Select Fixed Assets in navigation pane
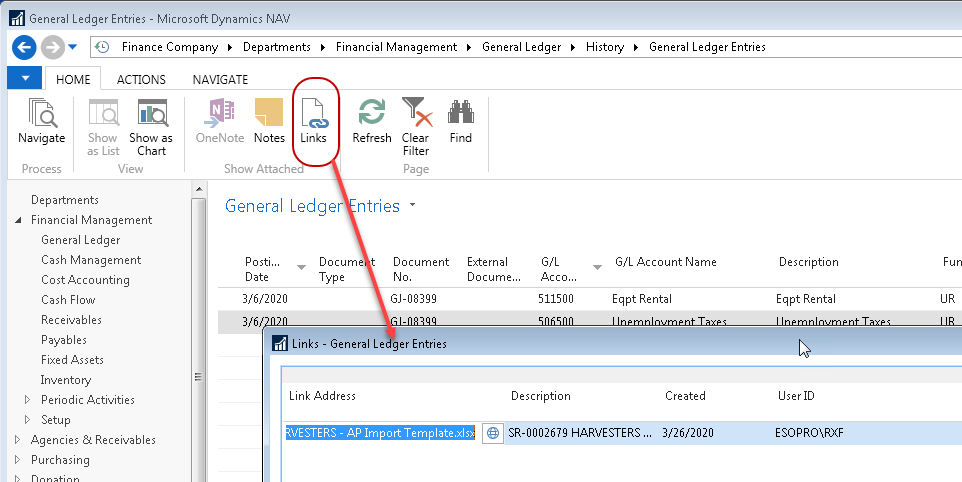 pos(72,360)
